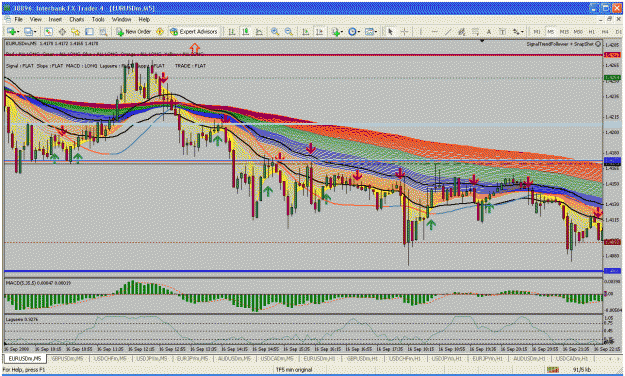Viewport: 625px width, 376px height.
Task: Switch to USDCHFm,M5 chart tab
Action: [109, 359]
